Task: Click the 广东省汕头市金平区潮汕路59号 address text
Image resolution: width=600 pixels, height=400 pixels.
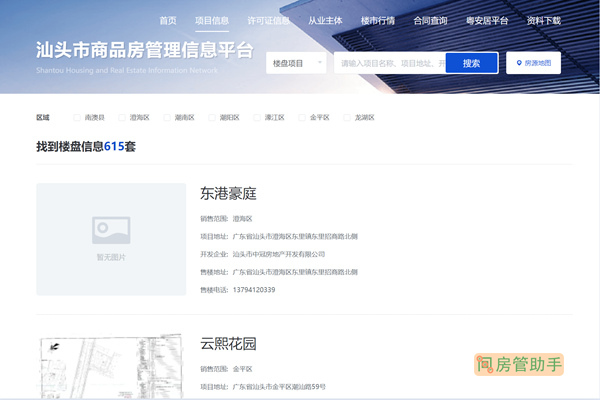Action: click(279, 387)
